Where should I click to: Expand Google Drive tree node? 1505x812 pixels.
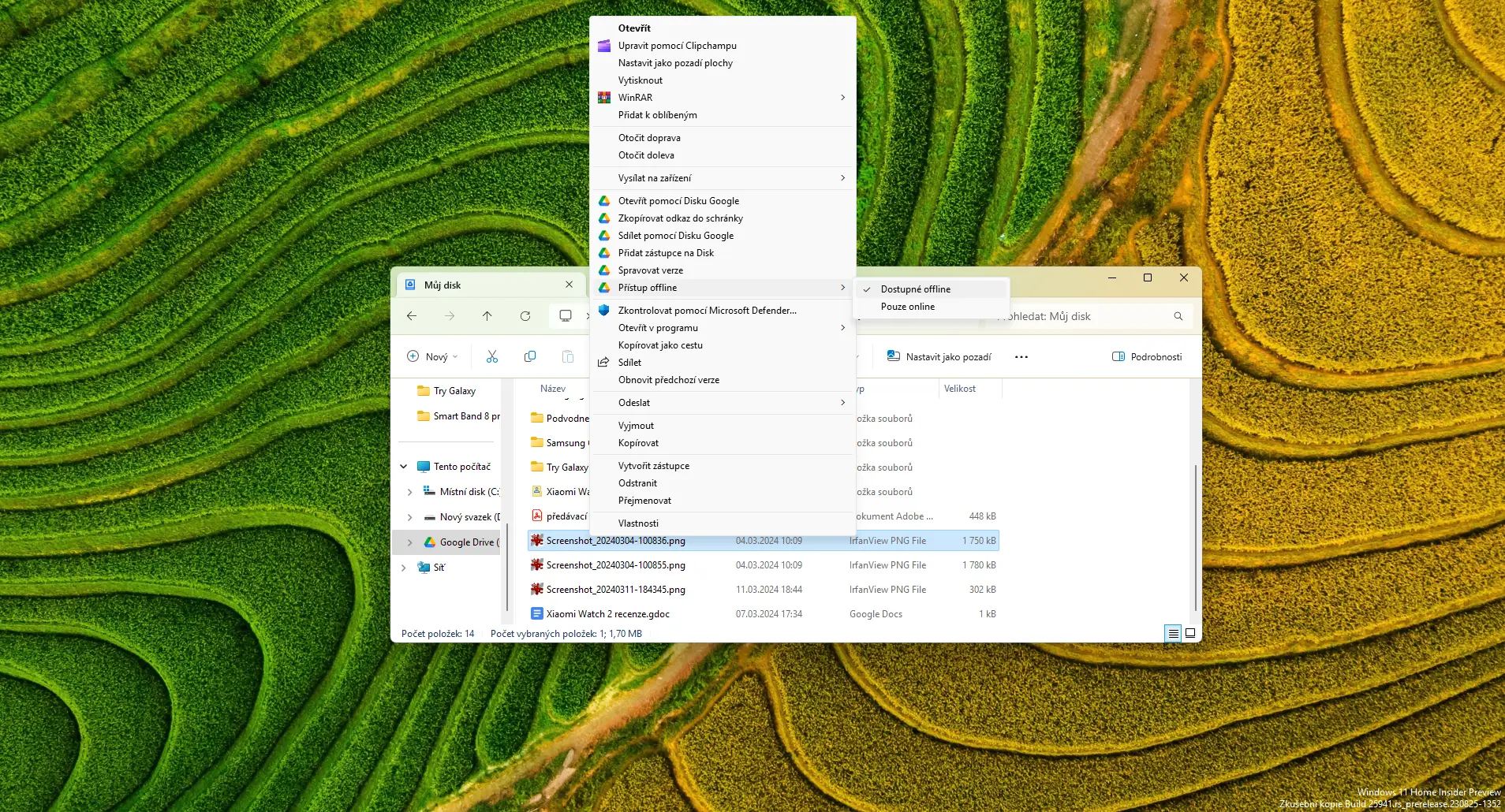click(409, 542)
